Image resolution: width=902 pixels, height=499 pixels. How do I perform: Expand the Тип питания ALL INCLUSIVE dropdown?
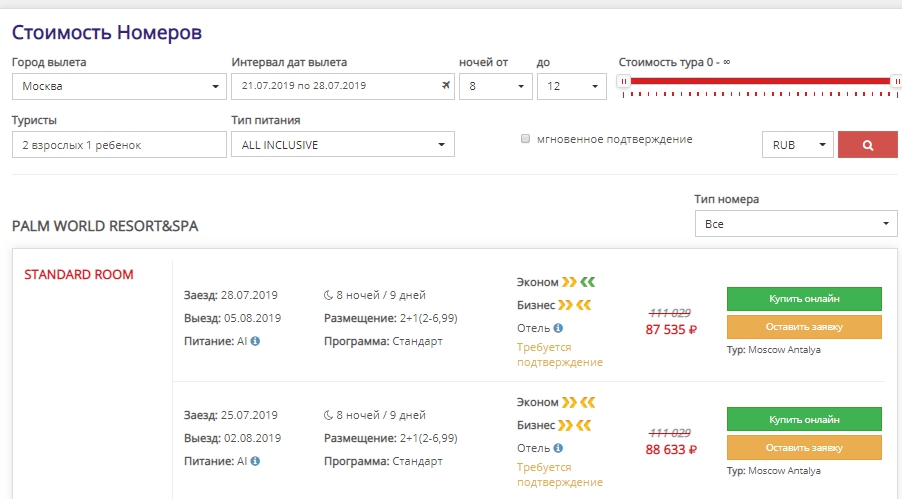[x=343, y=144]
